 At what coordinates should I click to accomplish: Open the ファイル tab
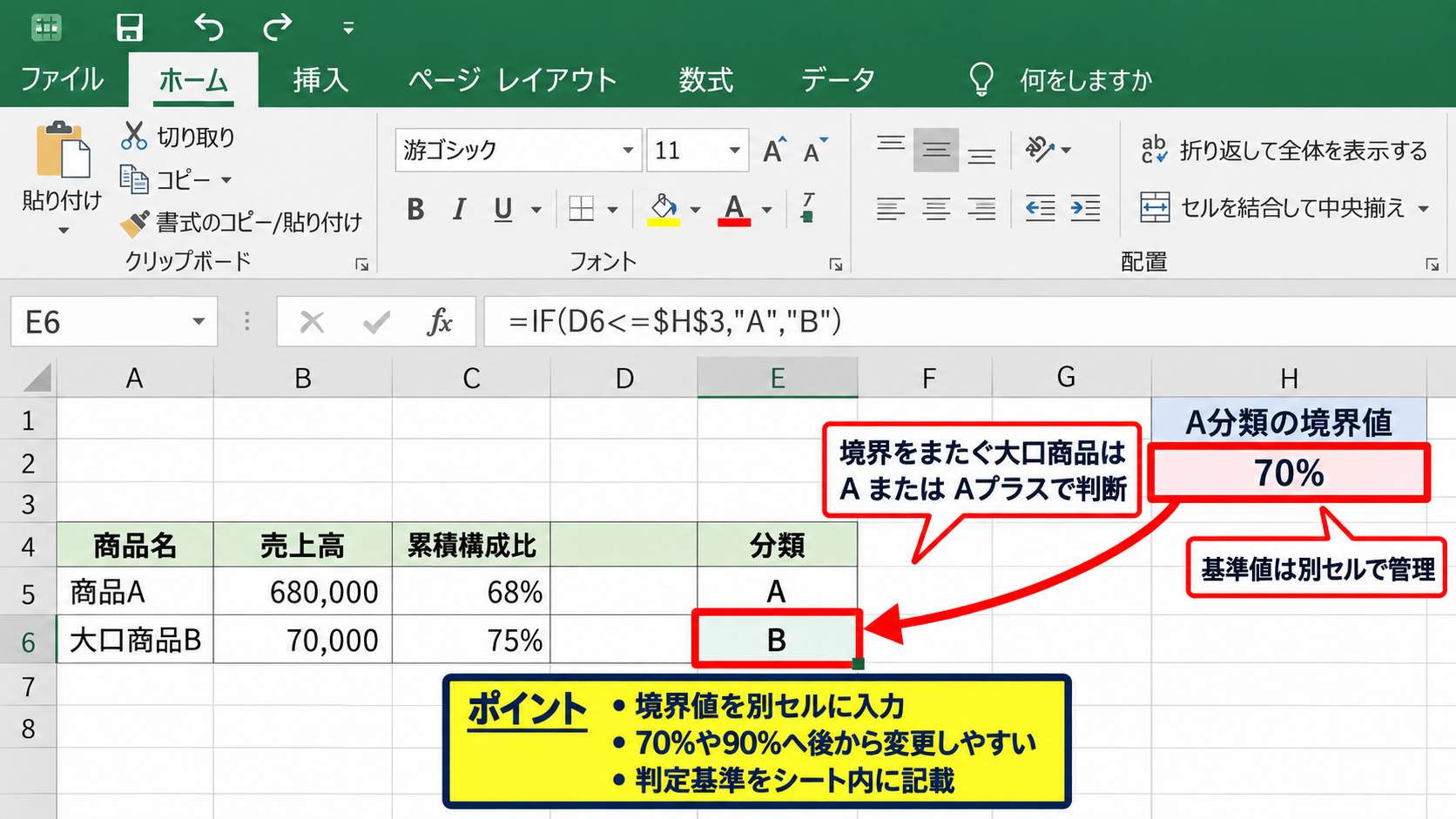[62, 80]
